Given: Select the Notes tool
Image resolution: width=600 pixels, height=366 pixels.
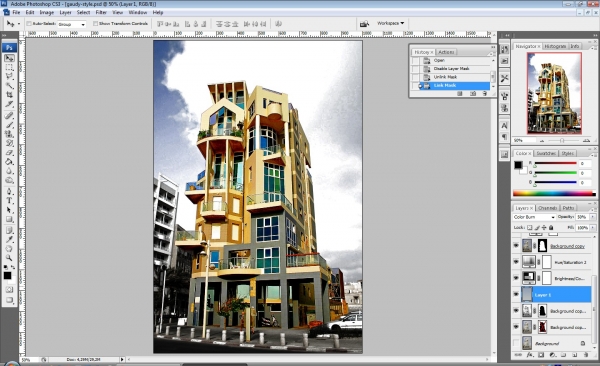Looking at the screenshot, I should [10, 230].
